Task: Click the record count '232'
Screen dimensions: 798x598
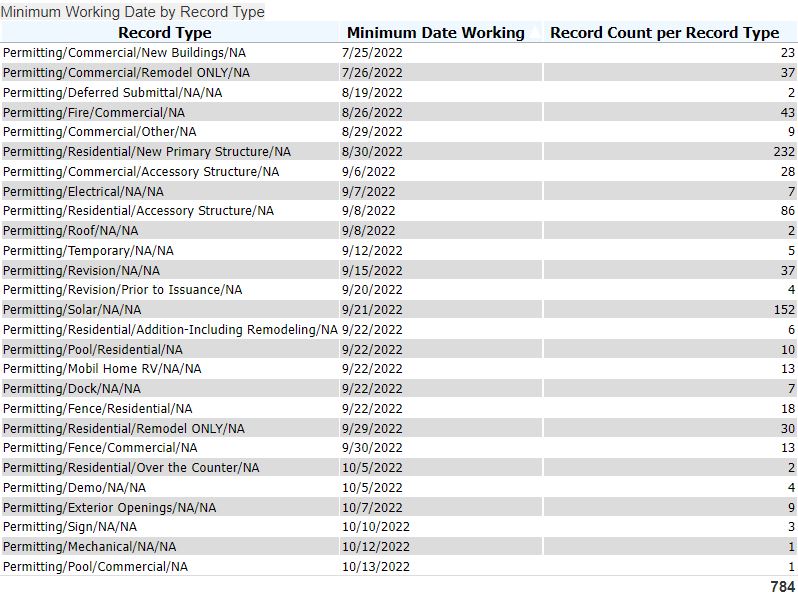Action: pyautogui.click(x=784, y=151)
